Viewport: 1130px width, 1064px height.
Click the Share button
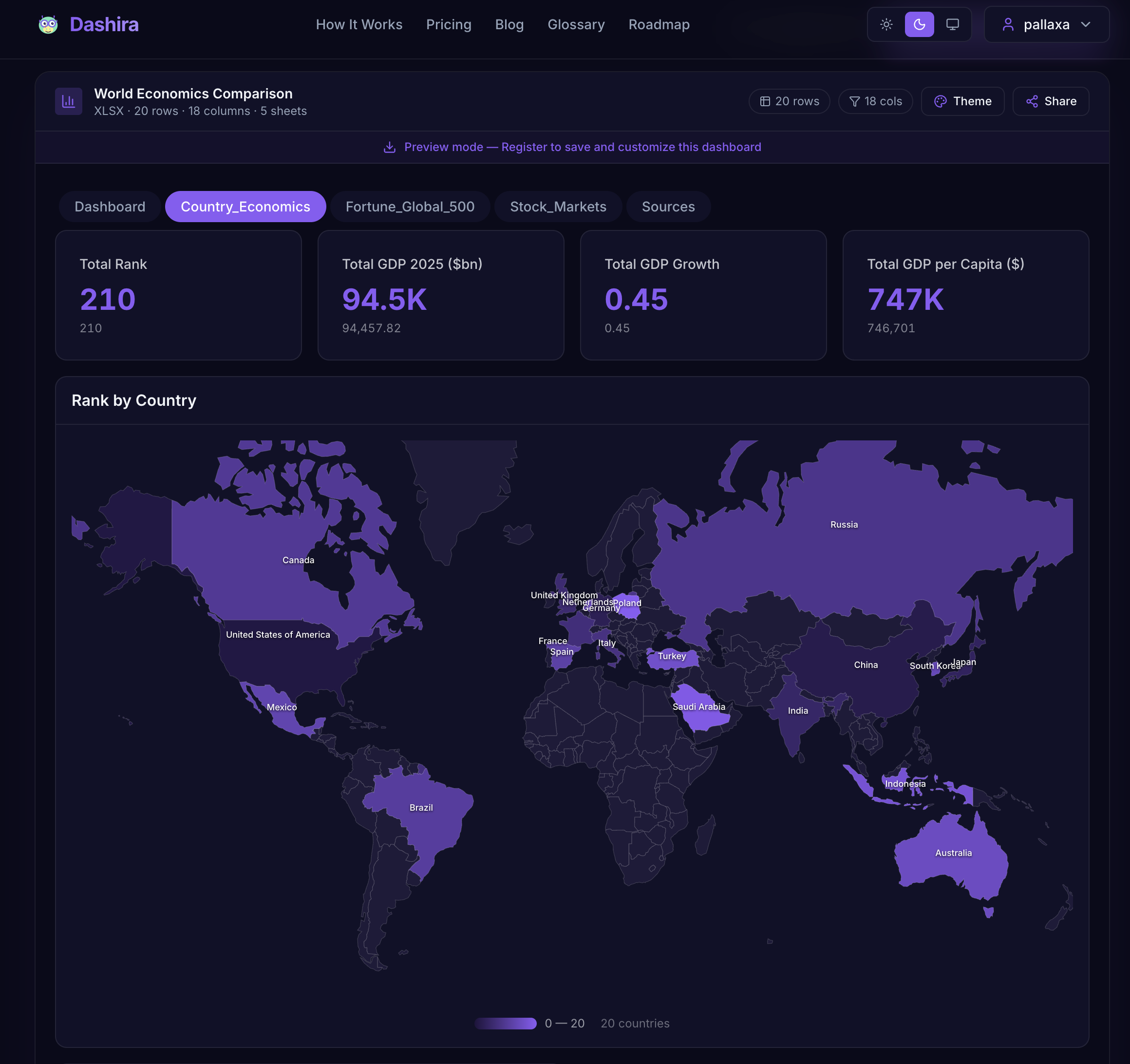tap(1051, 101)
